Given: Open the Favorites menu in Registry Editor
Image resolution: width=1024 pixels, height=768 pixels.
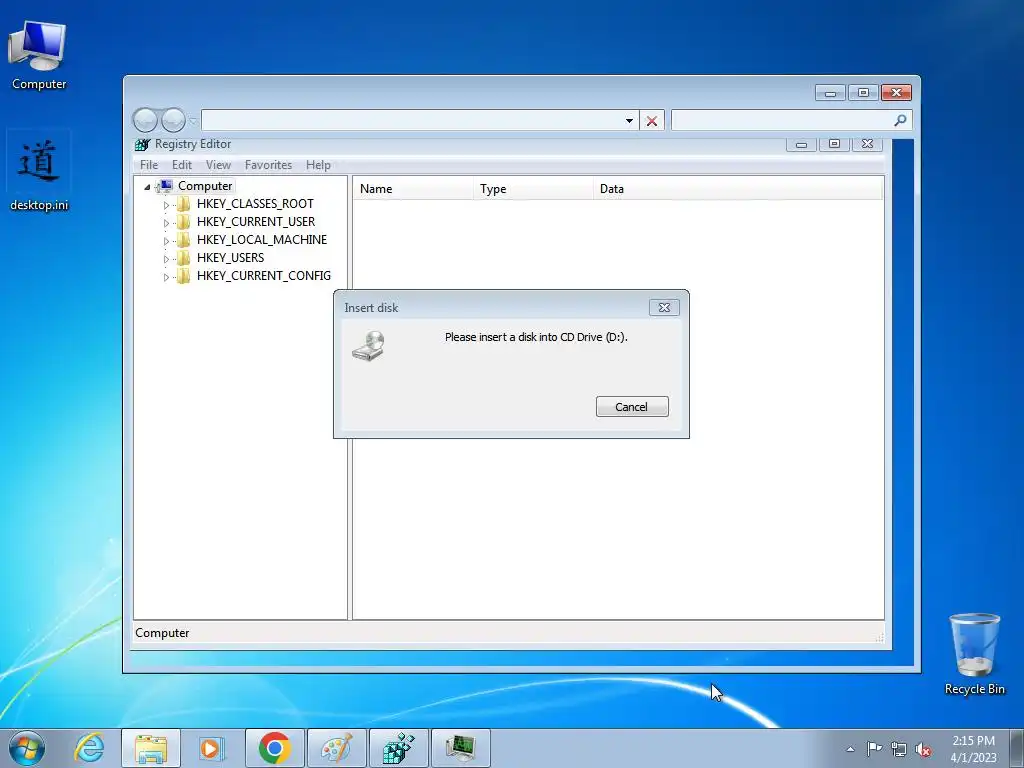Looking at the screenshot, I should (268, 165).
